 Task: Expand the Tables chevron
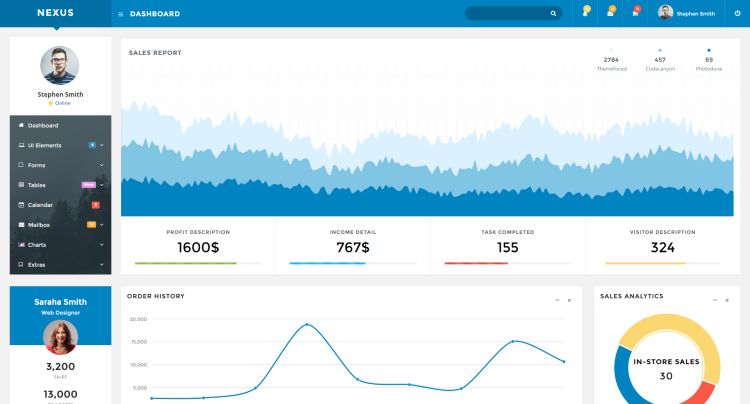coord(102,185)
